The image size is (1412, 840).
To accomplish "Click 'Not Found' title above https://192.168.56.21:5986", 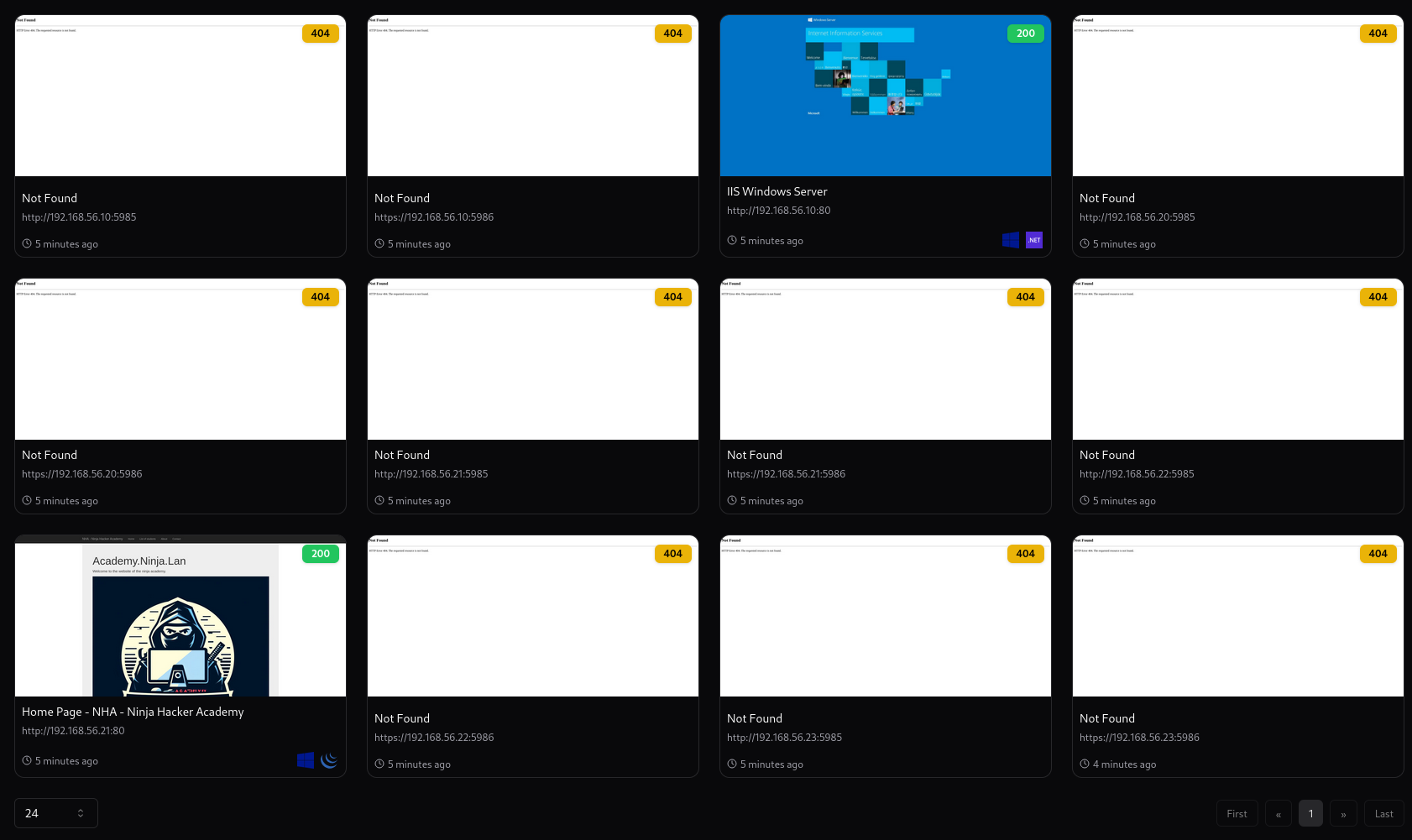I will pos(755,455).
